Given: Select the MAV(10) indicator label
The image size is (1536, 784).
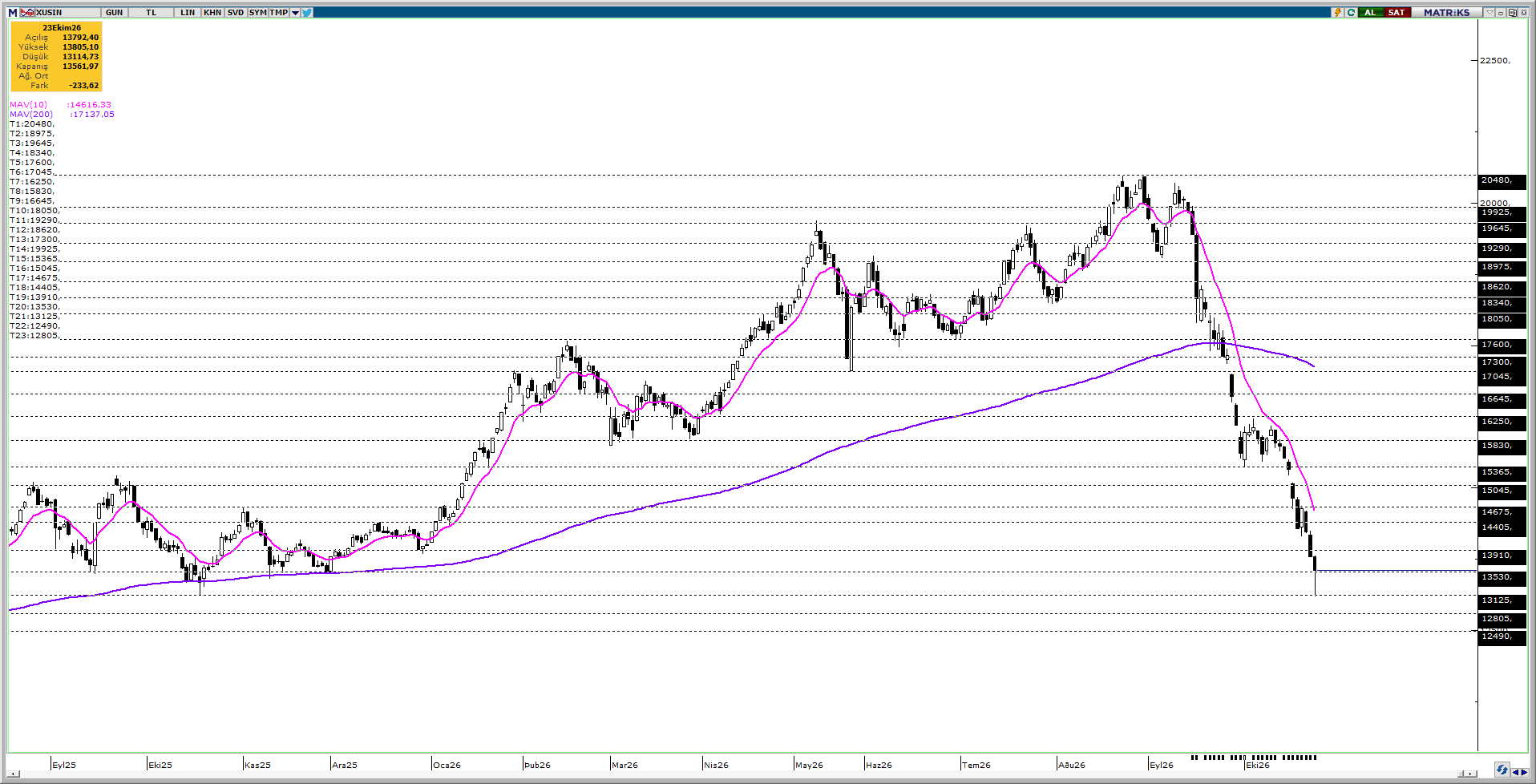Looking at the screenshot, I should click(29, 105).
